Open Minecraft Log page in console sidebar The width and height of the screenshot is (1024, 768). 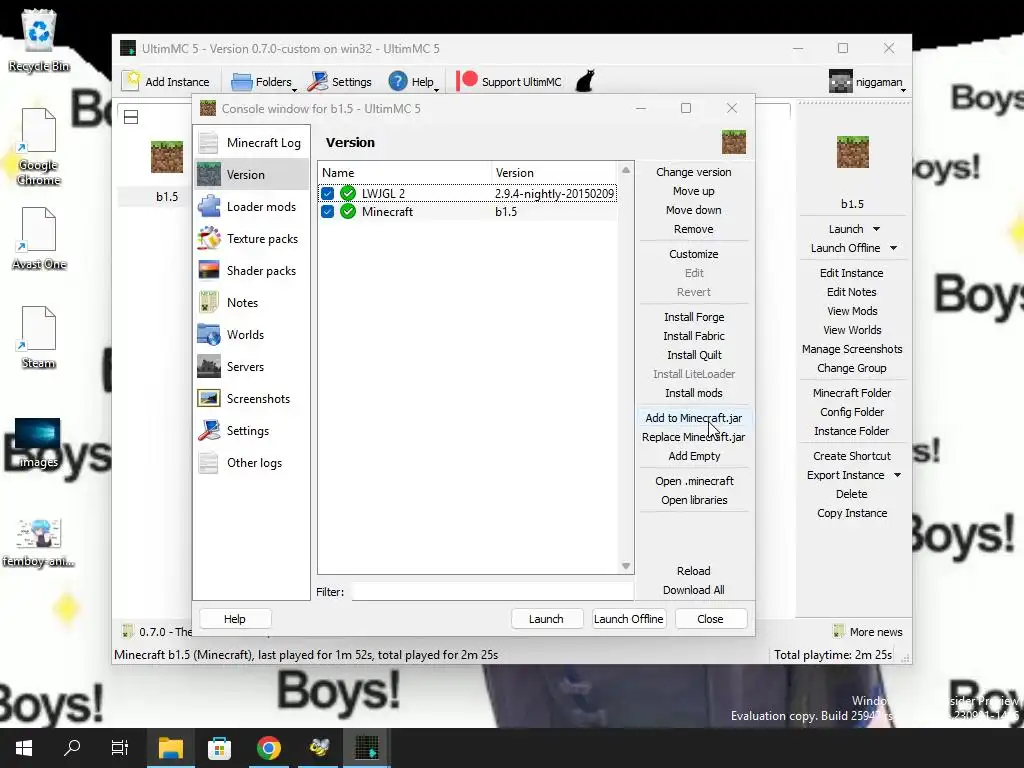[x=251, y=142]
